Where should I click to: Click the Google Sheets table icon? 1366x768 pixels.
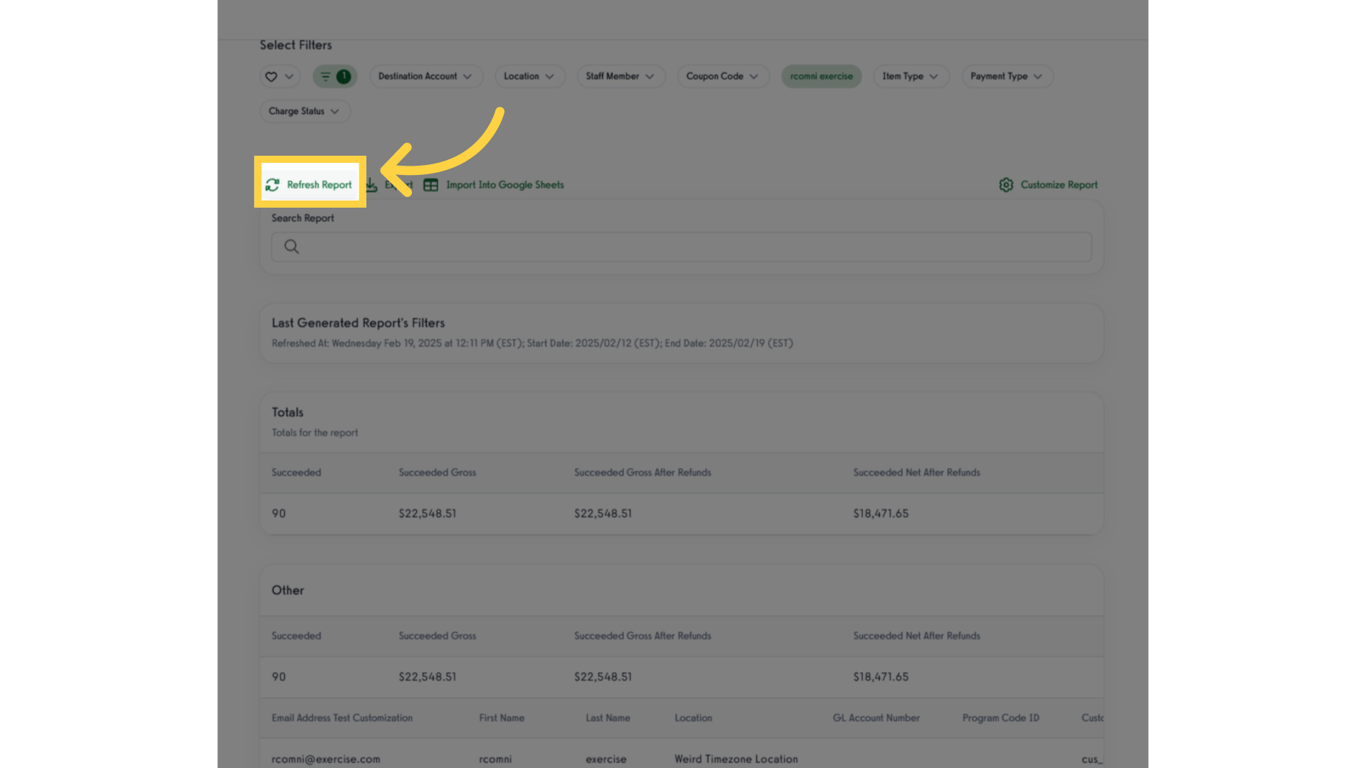point(431,185)
